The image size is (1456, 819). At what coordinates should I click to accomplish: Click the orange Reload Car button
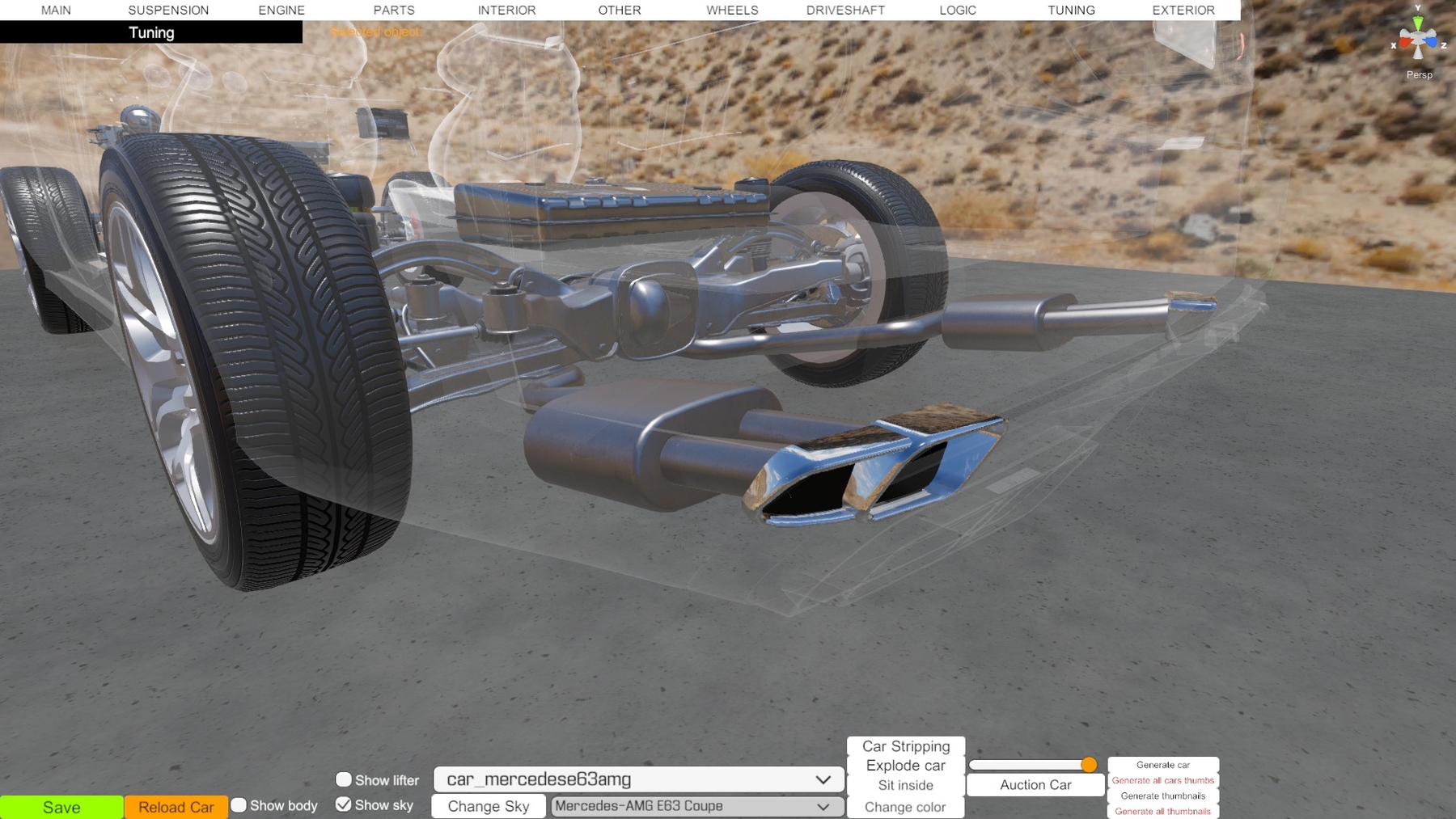(x=176, y=807)
